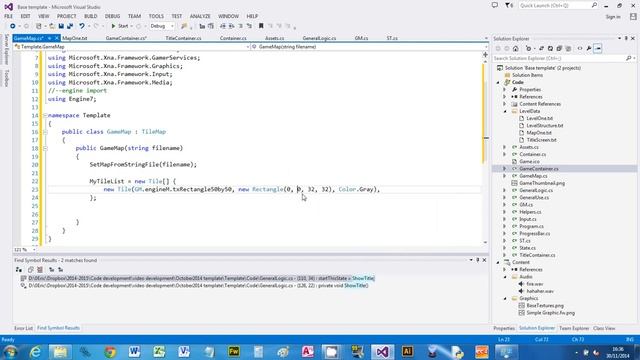Switch to the Class View tab

coord(604,328)
